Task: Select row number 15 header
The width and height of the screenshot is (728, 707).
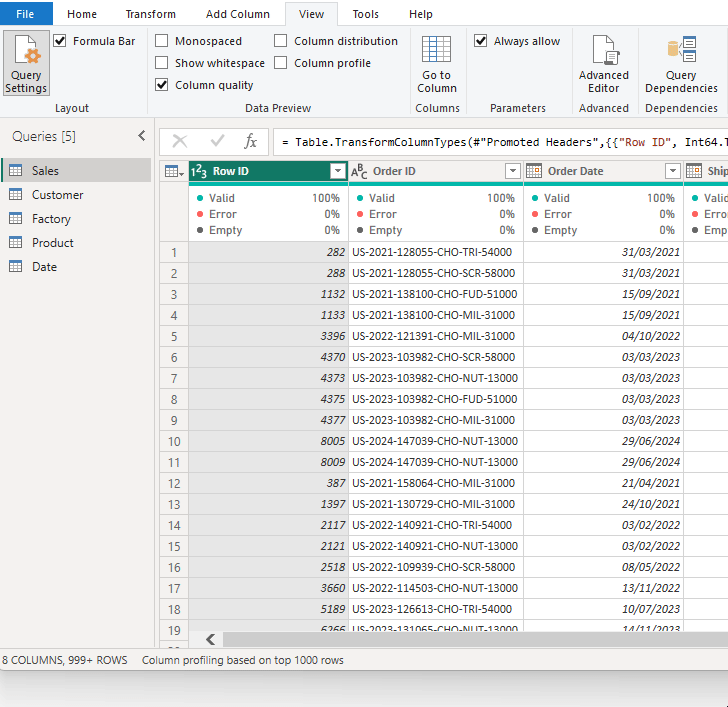Action: pos(174,546)
